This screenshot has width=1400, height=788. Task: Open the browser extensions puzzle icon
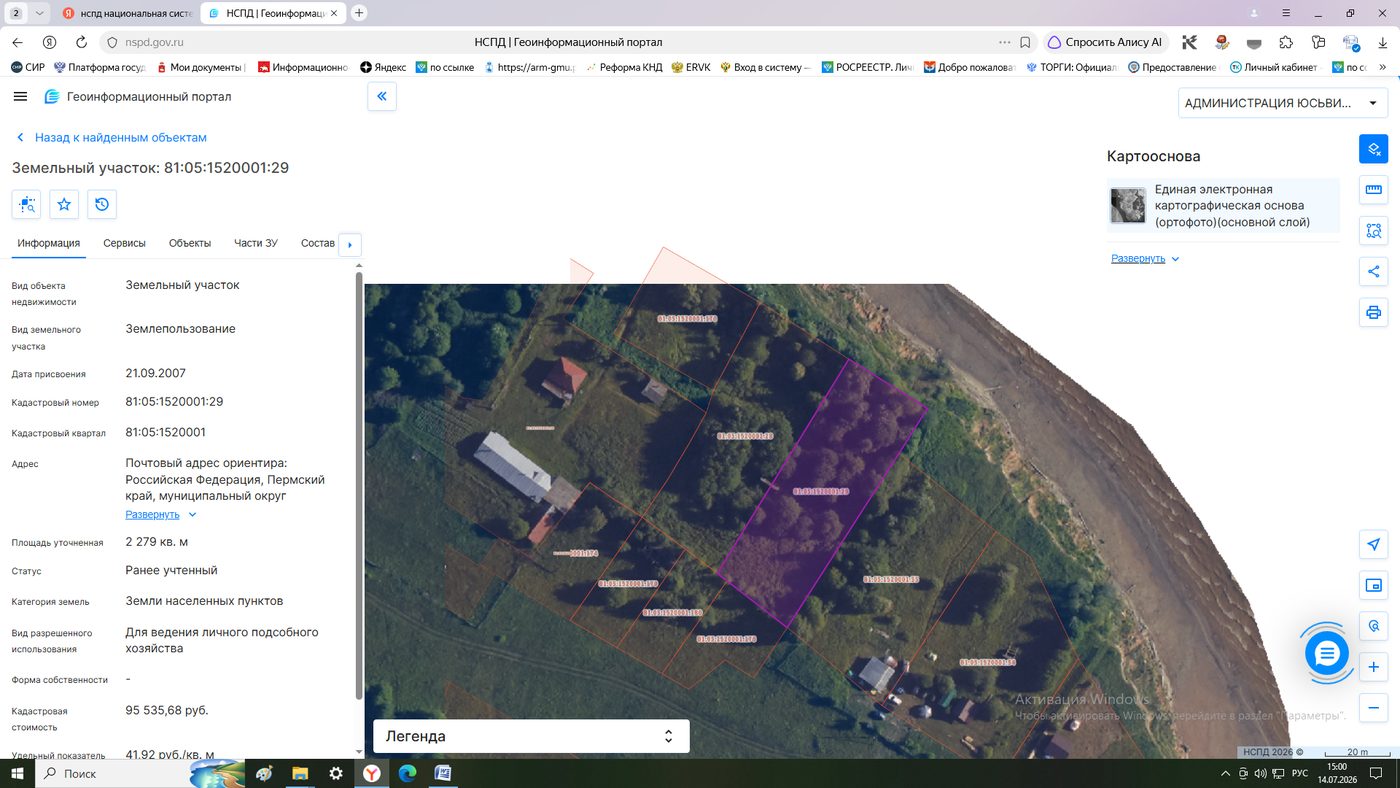tap(1286, 42)
